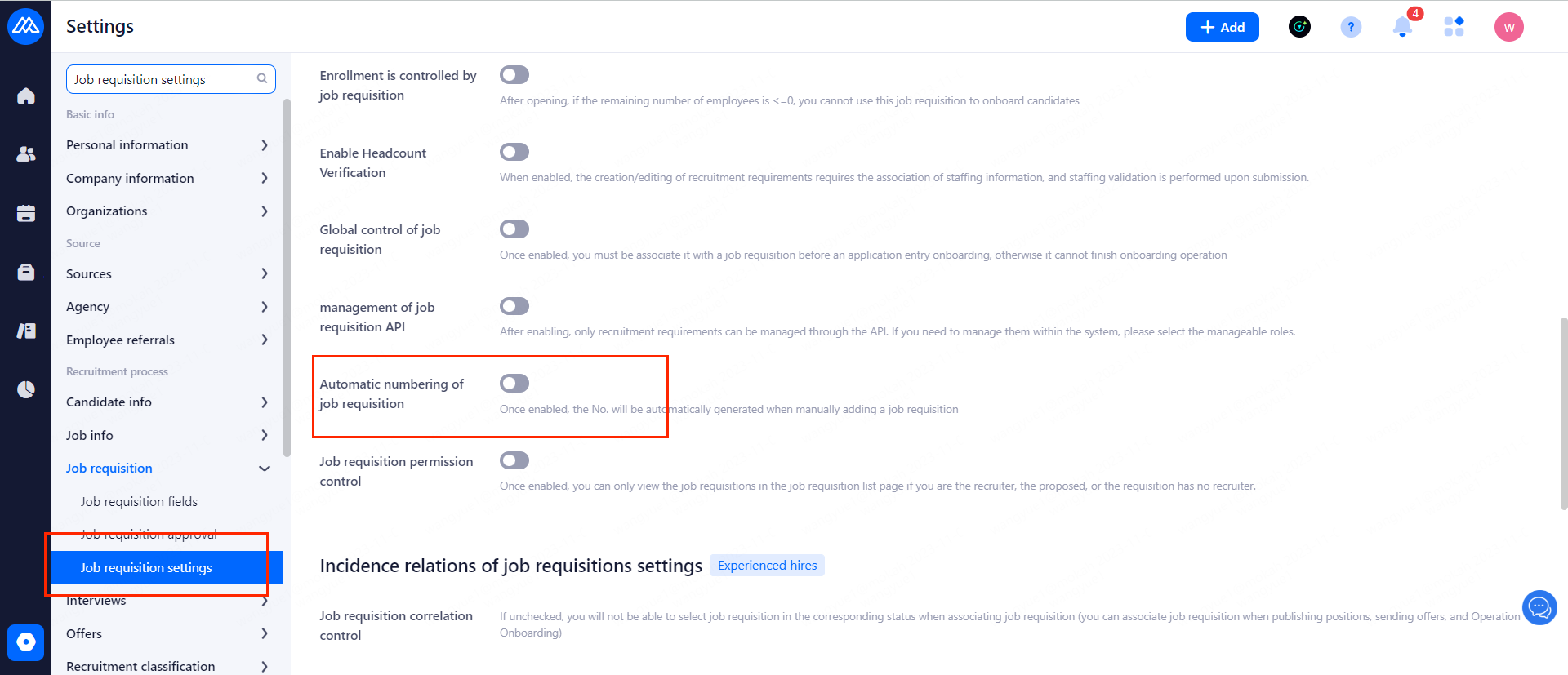Click the blue Add button
Image resolution: width=1568 pixels, height=675 pixels.
pos(1222,27)
